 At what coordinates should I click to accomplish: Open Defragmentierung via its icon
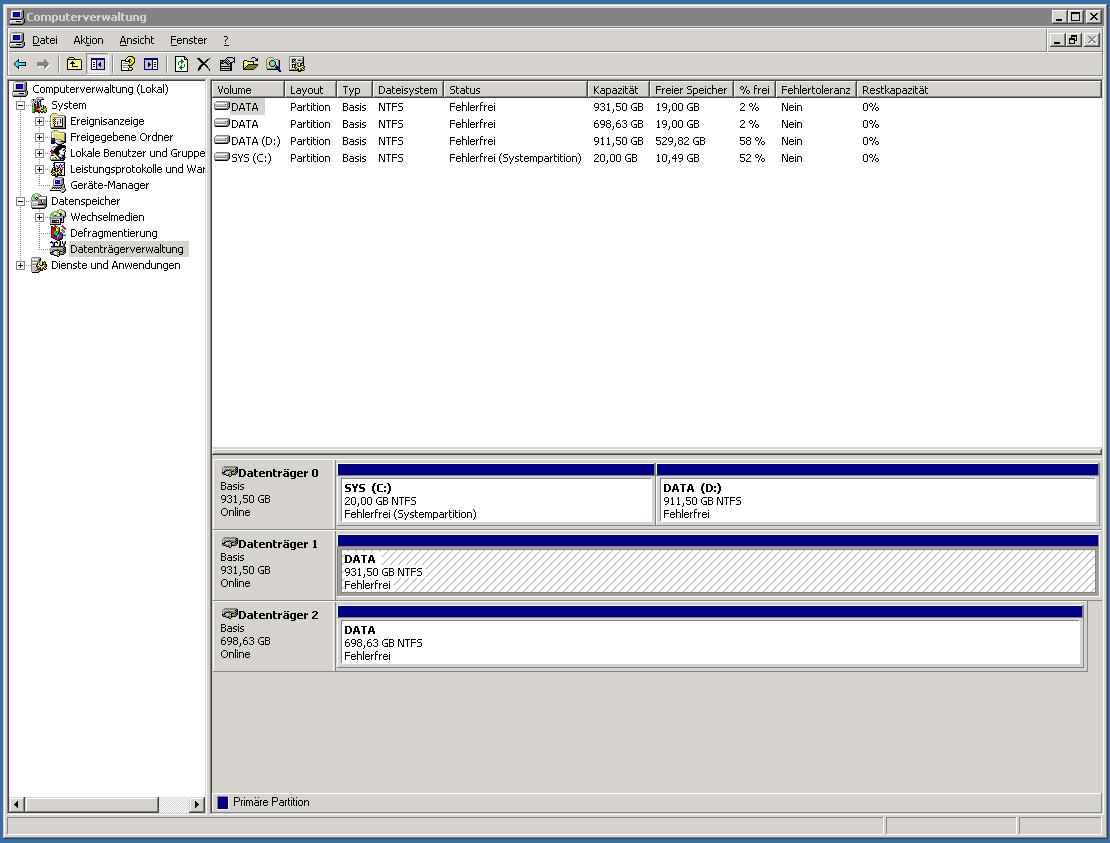[x=58, y=233]
